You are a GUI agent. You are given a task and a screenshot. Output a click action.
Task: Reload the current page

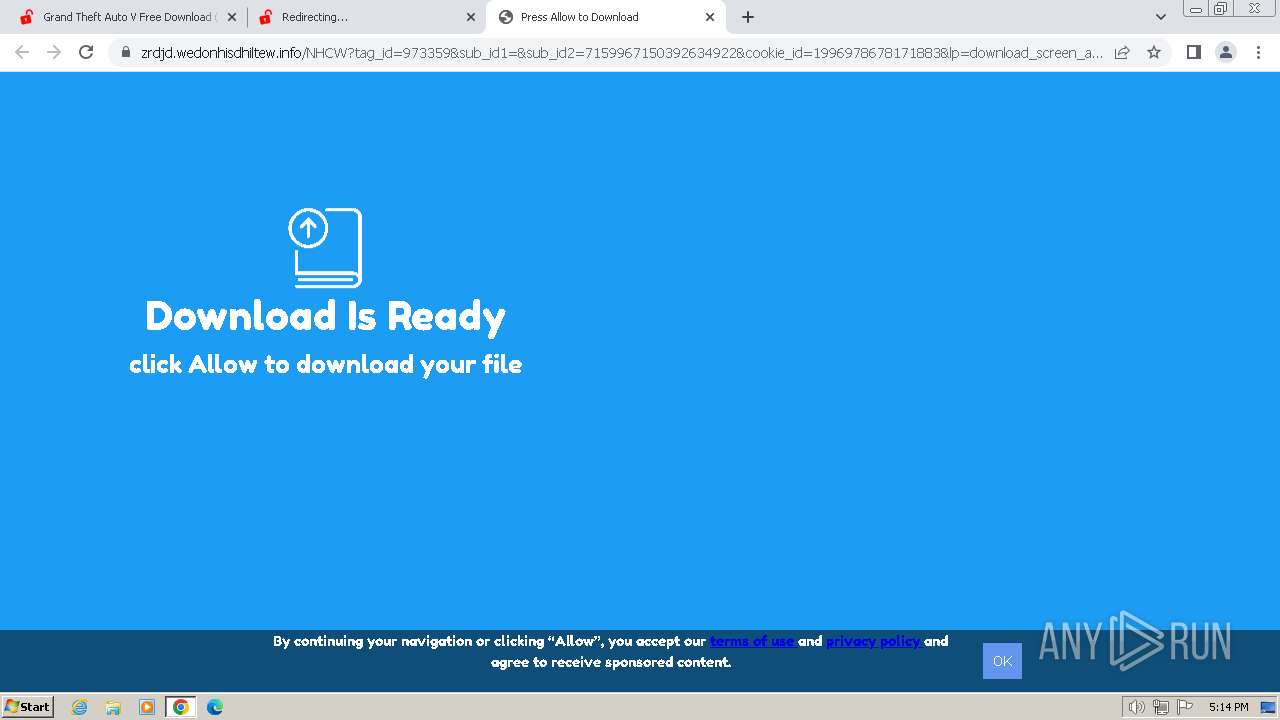click(86, 52)
